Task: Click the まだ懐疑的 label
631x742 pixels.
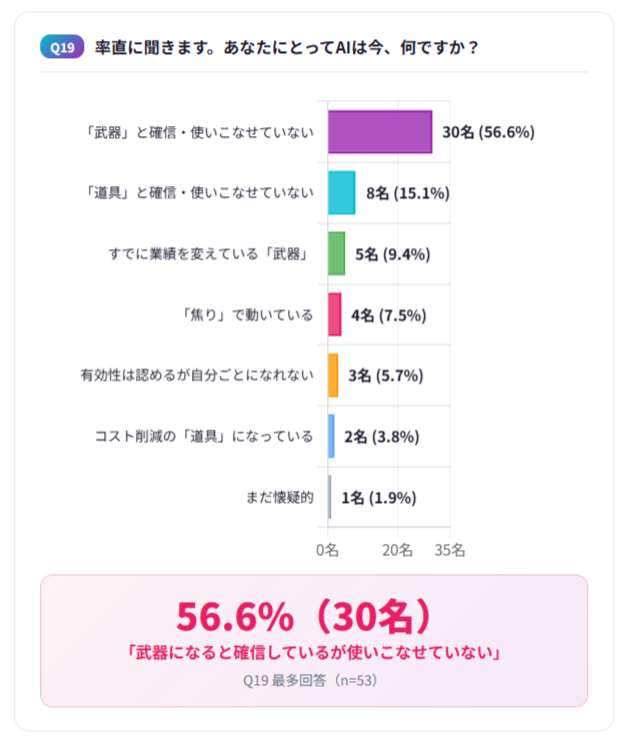Action: pos(279,497)
